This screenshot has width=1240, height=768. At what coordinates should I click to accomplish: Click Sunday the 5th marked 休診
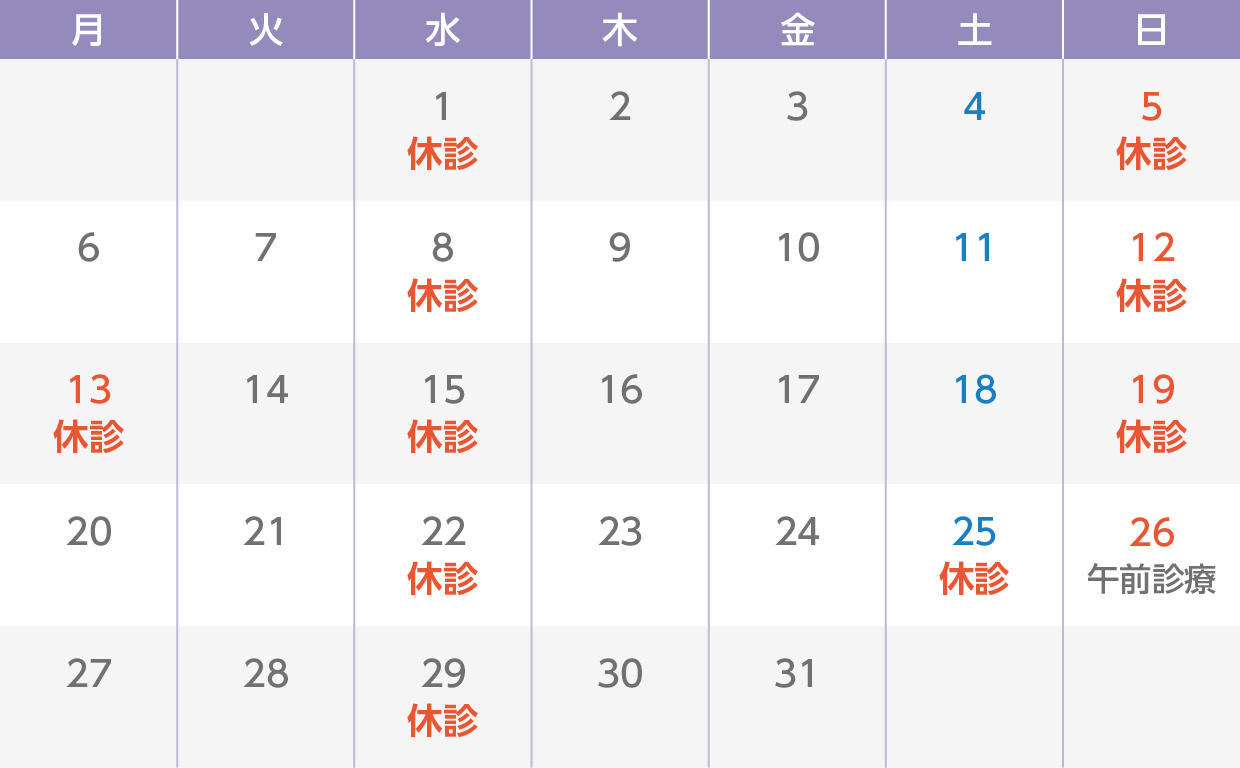click(x=1152, y=130)
